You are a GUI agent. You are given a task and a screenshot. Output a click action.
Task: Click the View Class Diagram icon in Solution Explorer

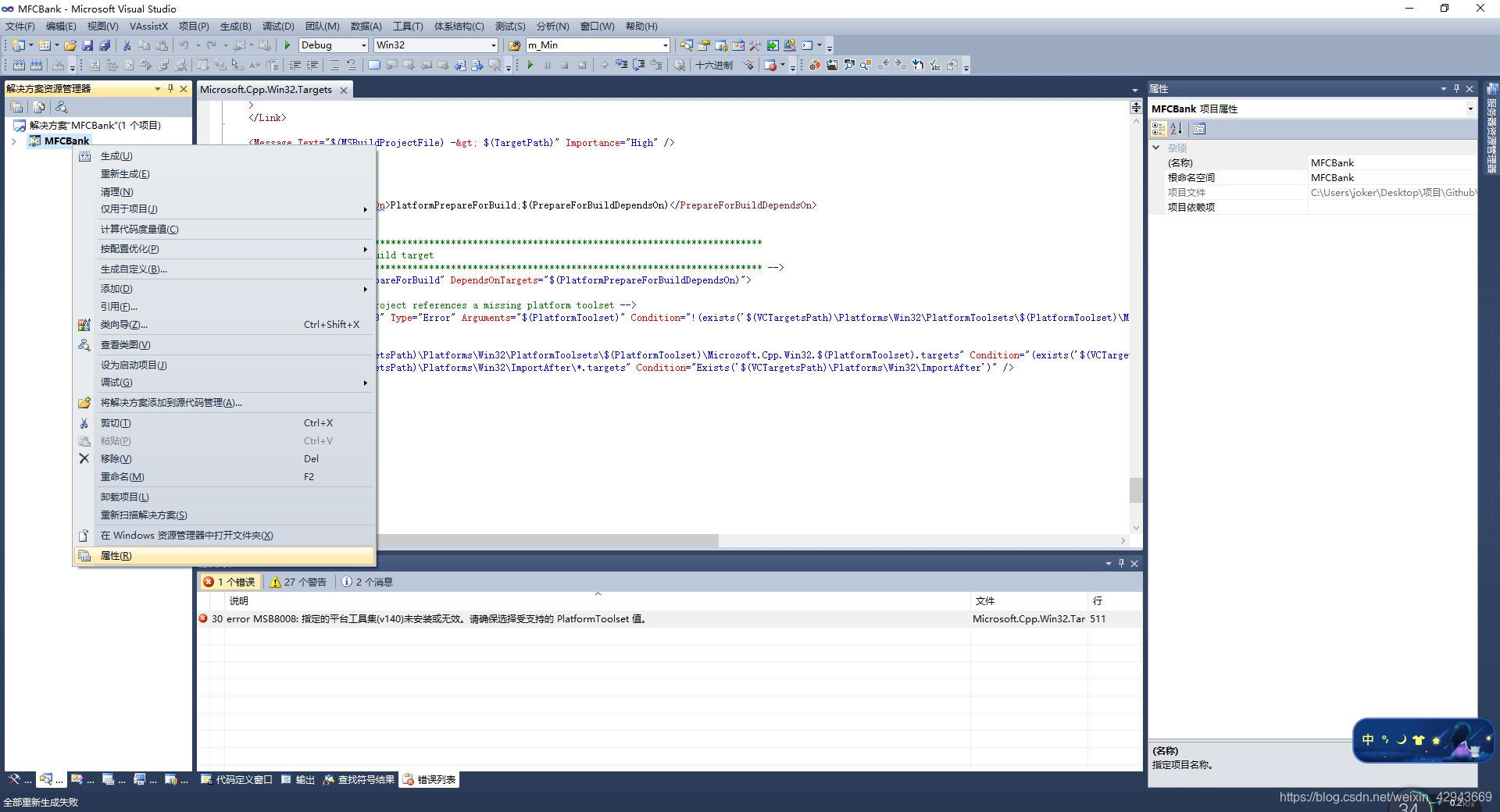click(x=62, y=107)
